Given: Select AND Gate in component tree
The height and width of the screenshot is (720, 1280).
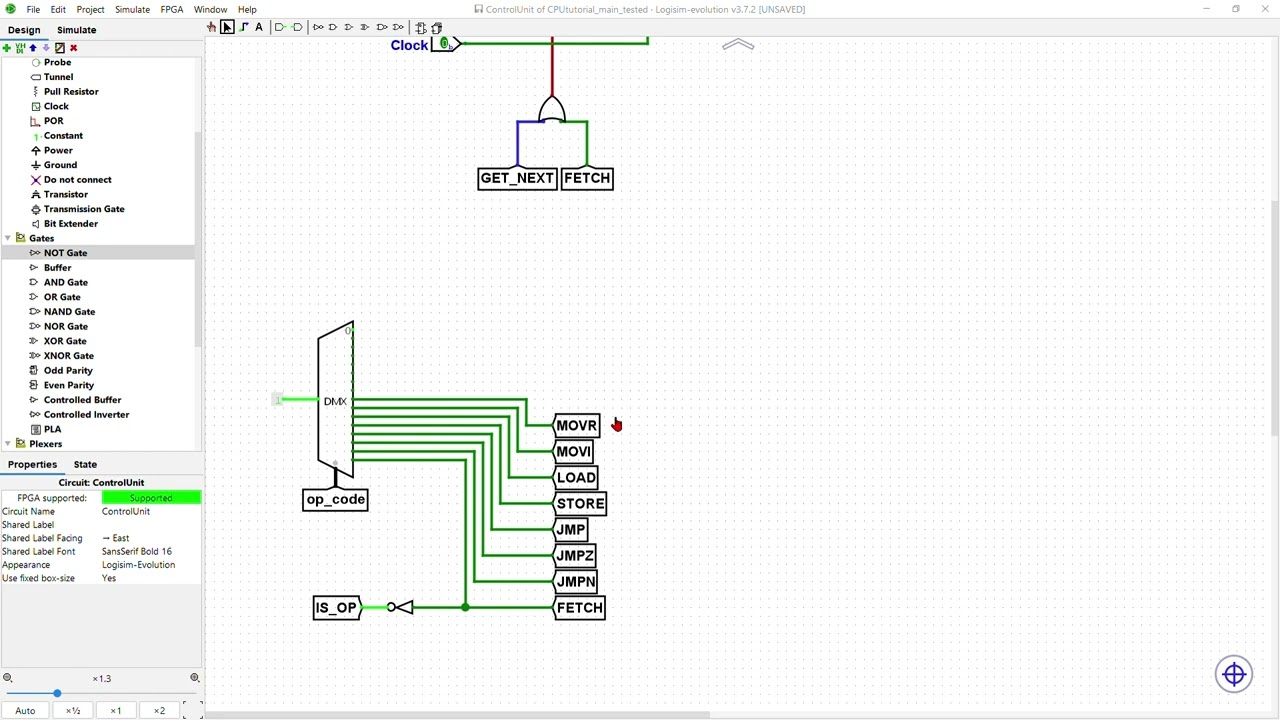Looking at the screenshot, I should pyautogui.click(x=66, y=282).
